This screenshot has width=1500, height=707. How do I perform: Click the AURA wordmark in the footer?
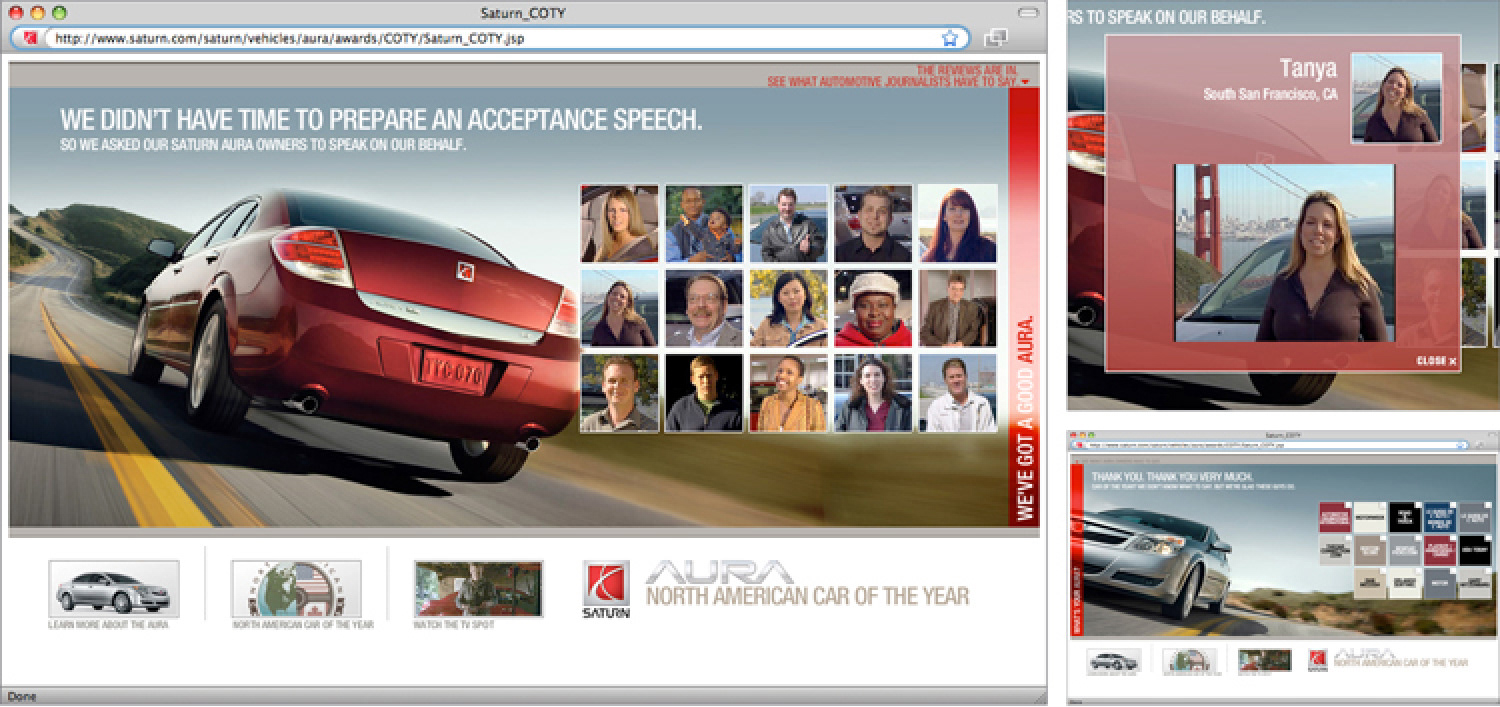720,572
